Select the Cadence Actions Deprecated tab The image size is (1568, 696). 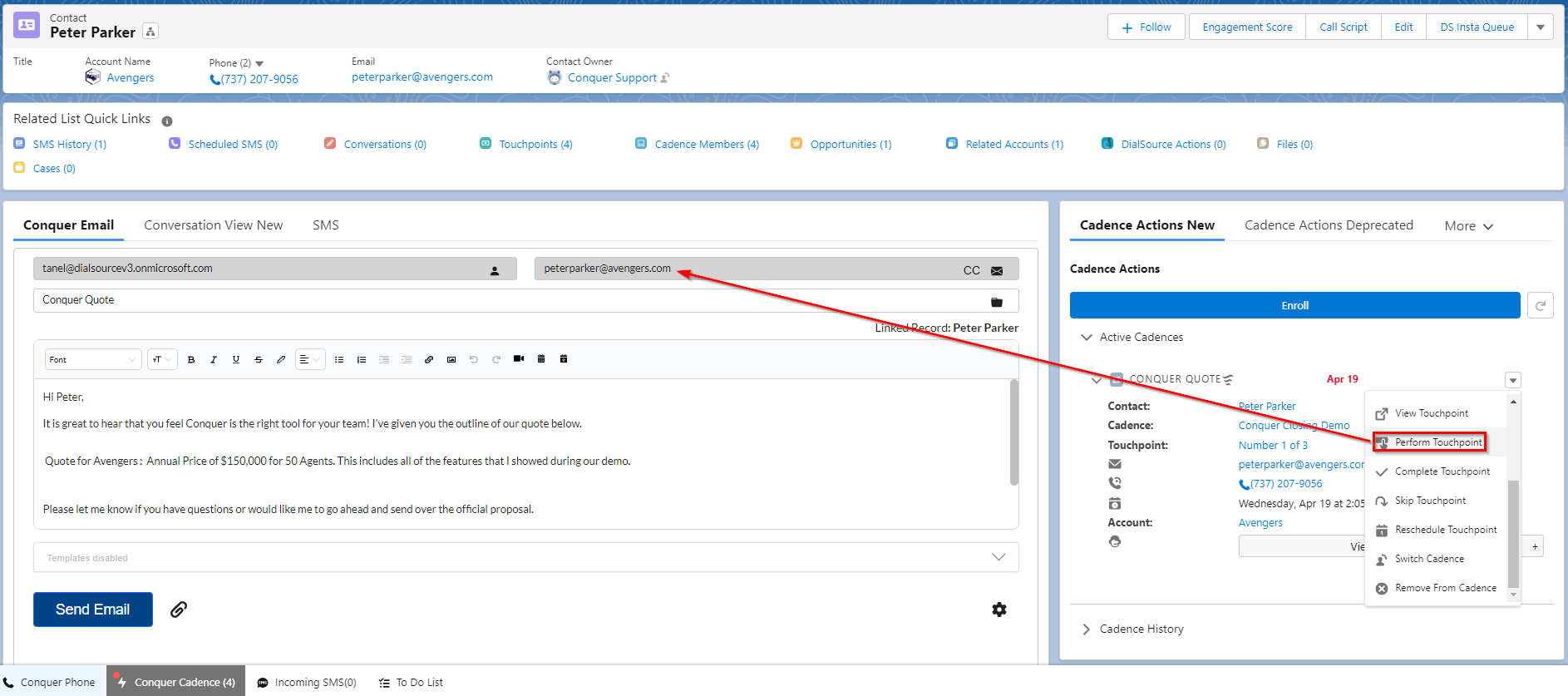coord(1329,225)
